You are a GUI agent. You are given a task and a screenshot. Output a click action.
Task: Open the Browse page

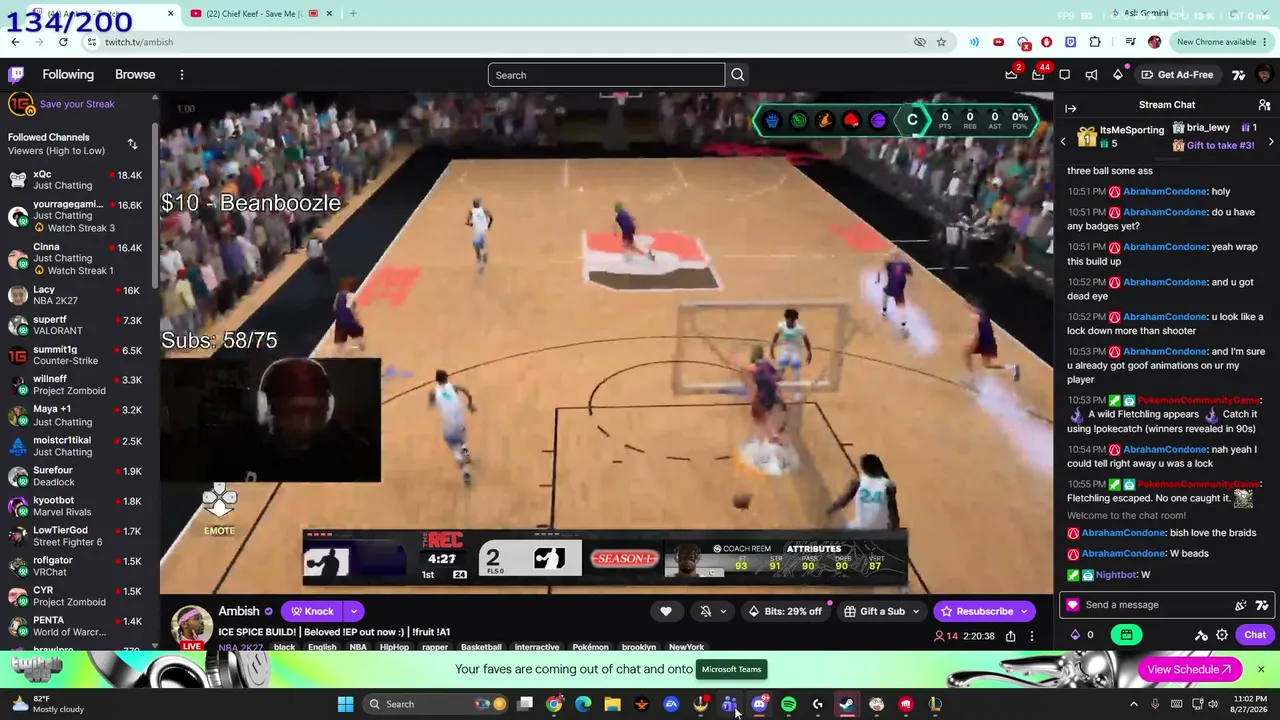135,75
